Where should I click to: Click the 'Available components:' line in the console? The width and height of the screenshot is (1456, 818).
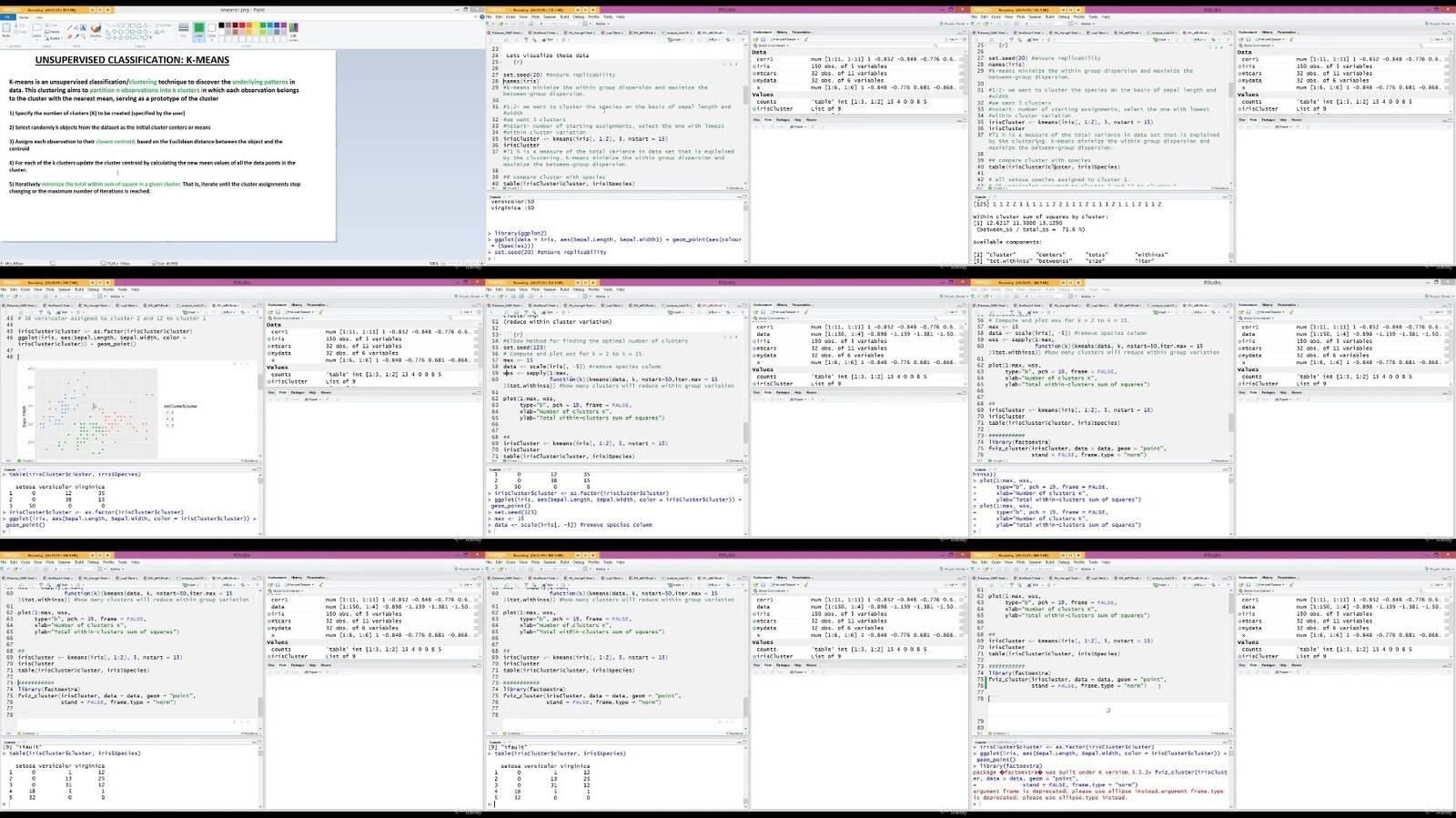[x=1006, y=242]
